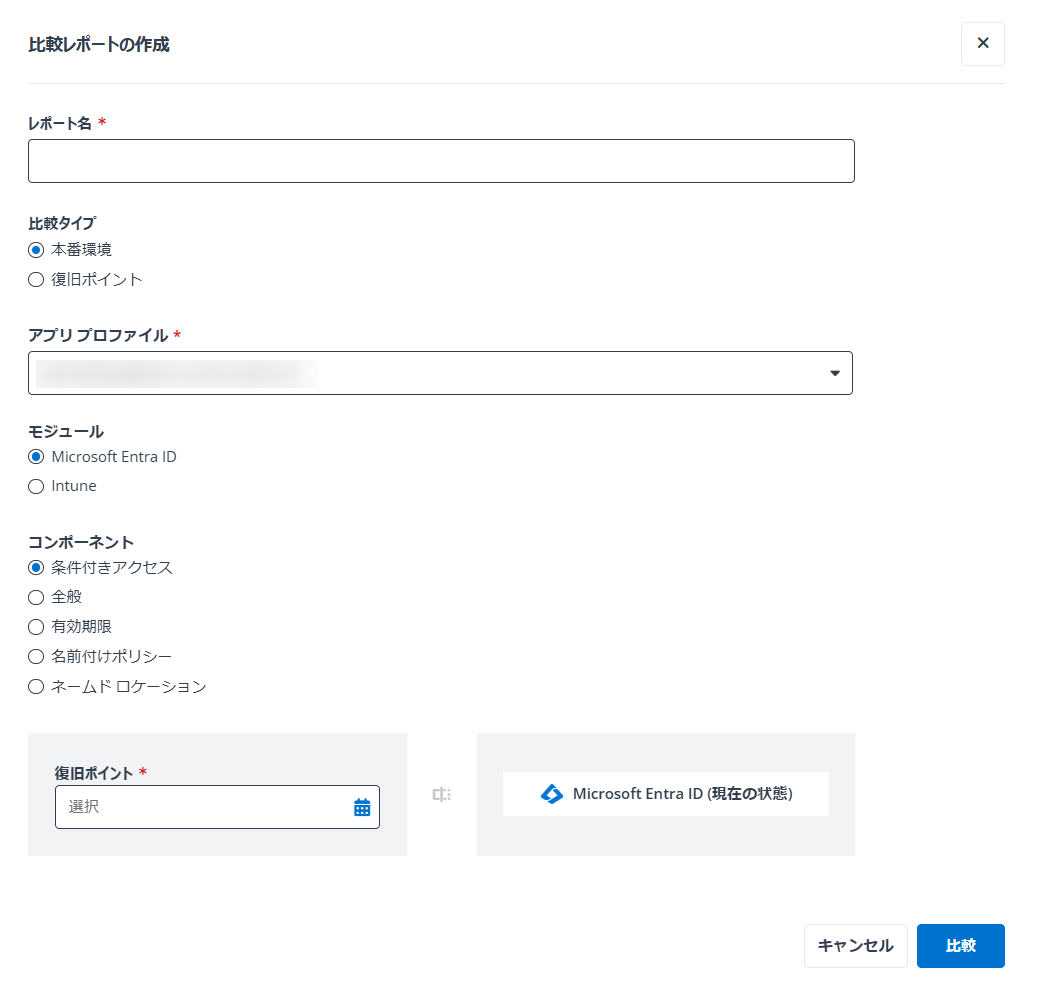
Task: Select 復旧ポイント comparison type radio
Action: click(x=36, y=279)
